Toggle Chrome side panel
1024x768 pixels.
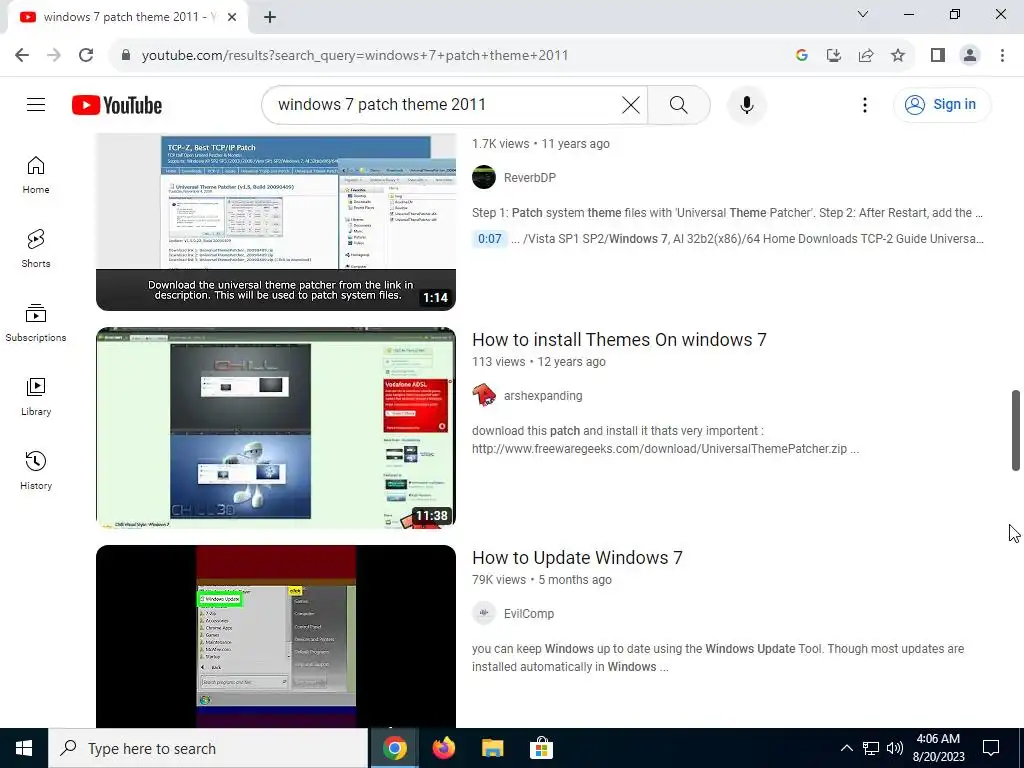938,55
